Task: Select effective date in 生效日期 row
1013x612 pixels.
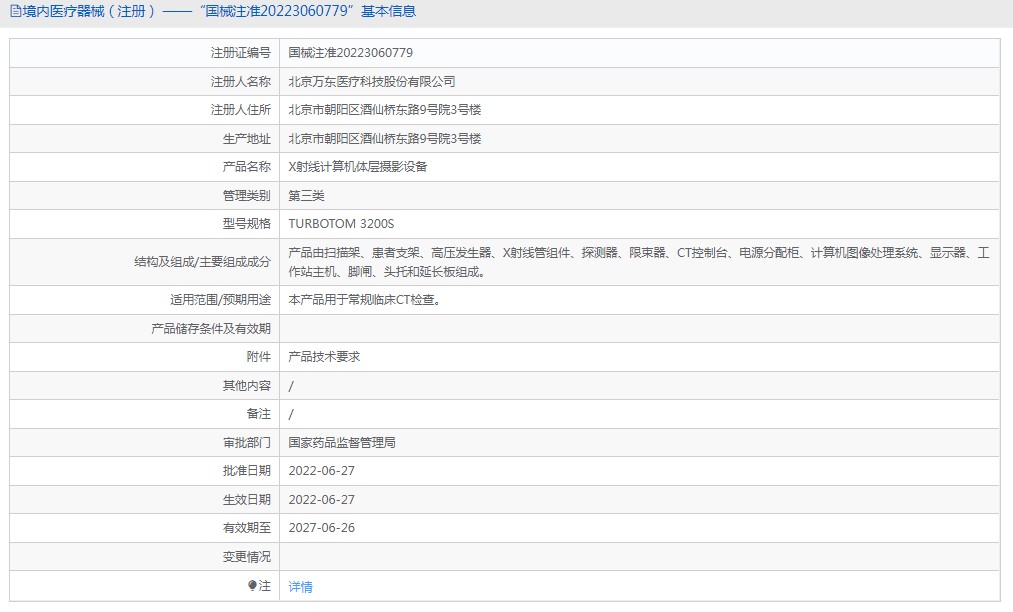Action: point(322,500)
